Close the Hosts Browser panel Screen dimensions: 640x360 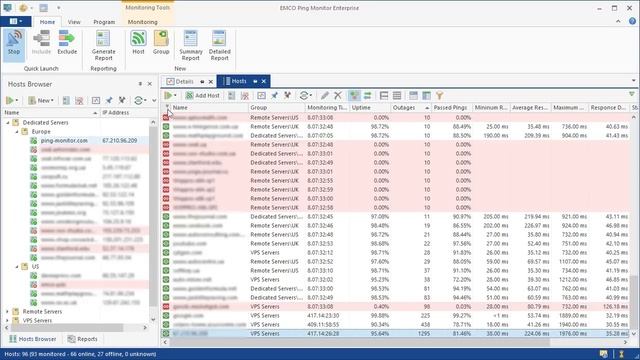point(150,84)
